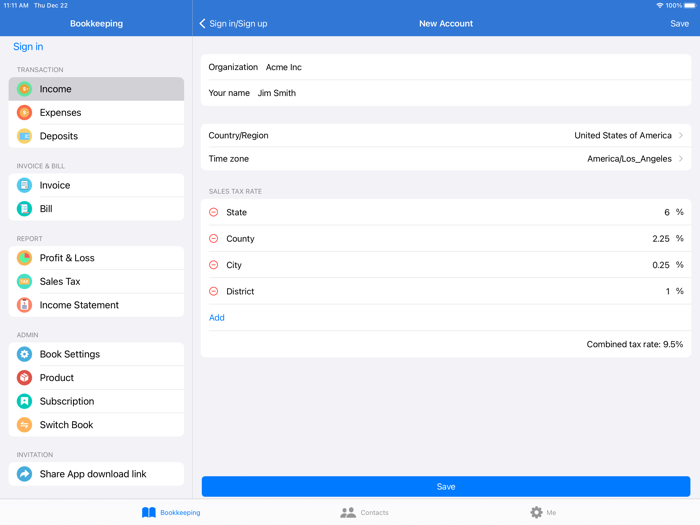Viewport: 700px width, 525px height.
Task: Expand the Time zone chevron
Action: (681, 158)
